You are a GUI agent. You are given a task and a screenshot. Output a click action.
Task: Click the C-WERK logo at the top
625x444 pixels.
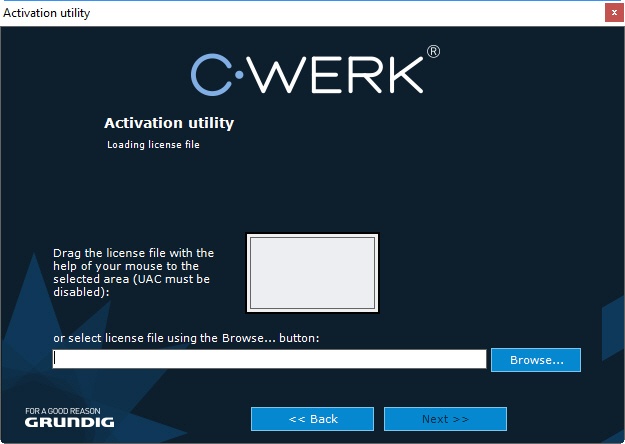tap(313, 72)
